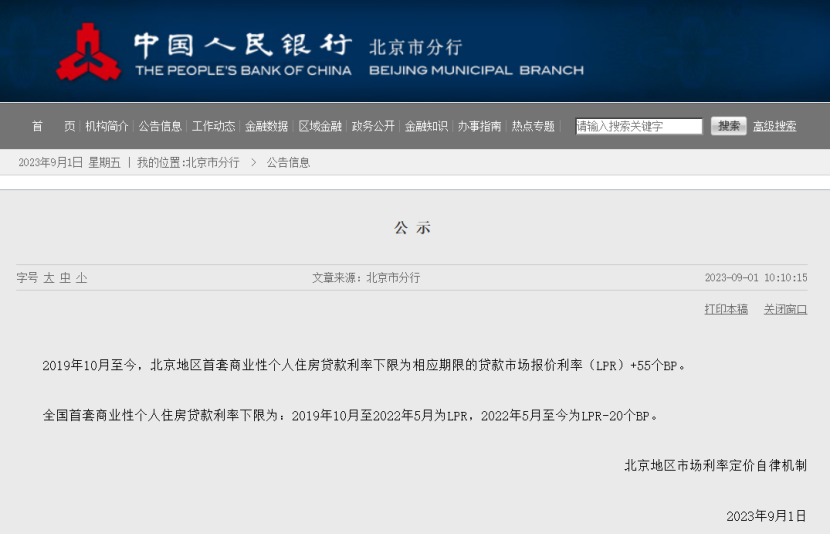Open the 公告信息 navigation menu item
The height and width of the screenshot is (534, 830).
(160, 126)
